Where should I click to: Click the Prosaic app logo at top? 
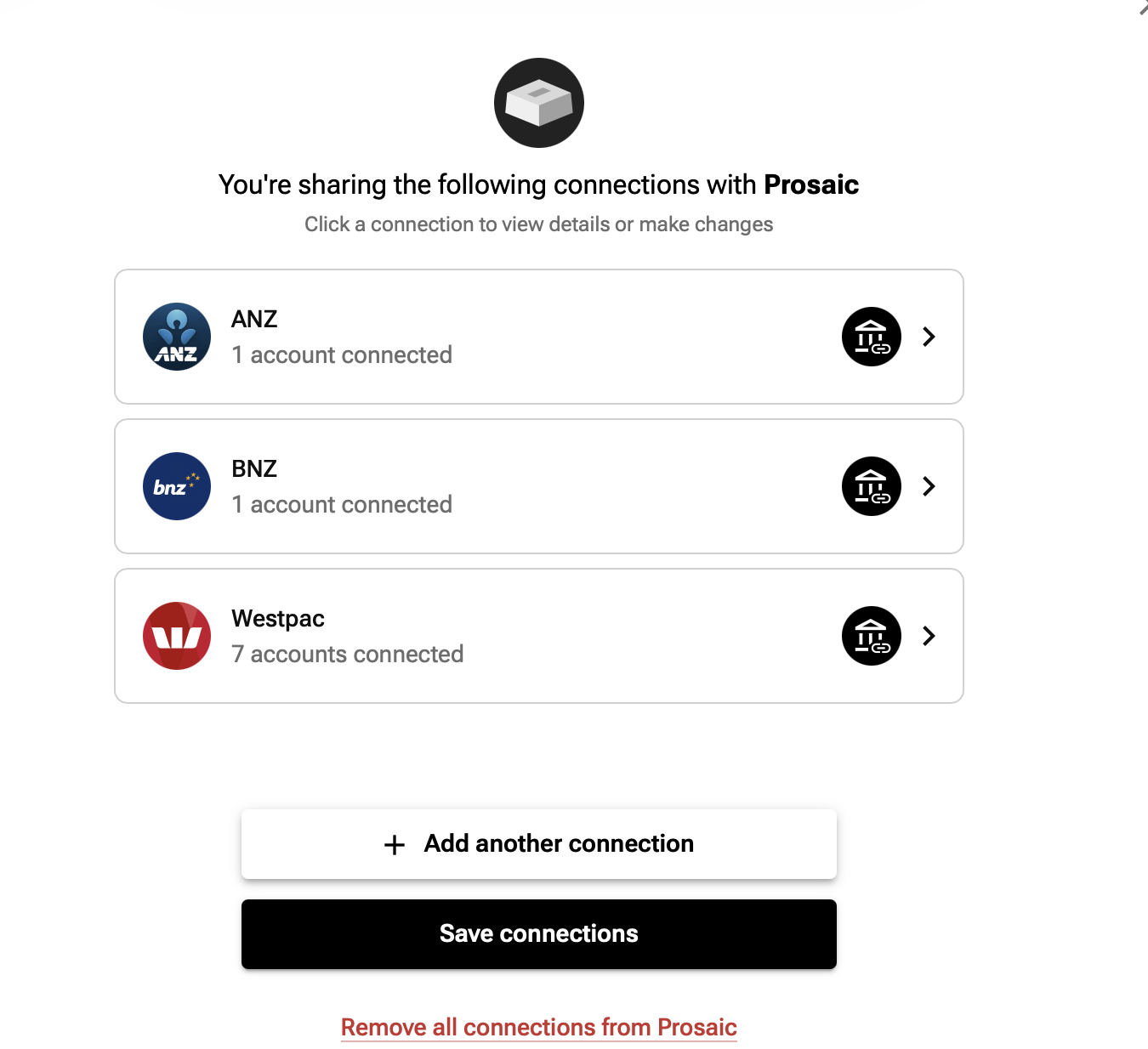tap(539, 103)
